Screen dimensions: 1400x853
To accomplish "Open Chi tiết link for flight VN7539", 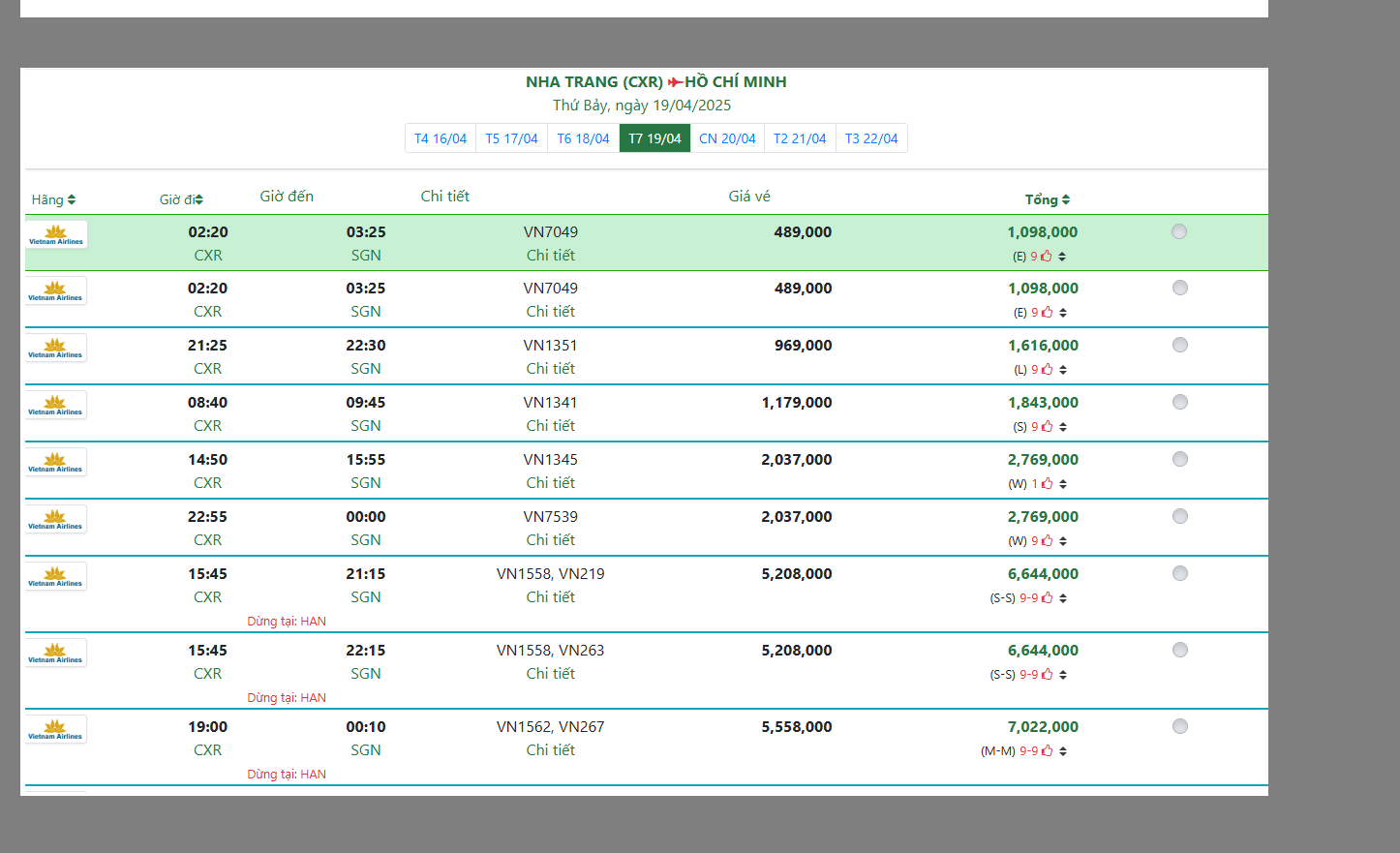I will click(550, 540).
